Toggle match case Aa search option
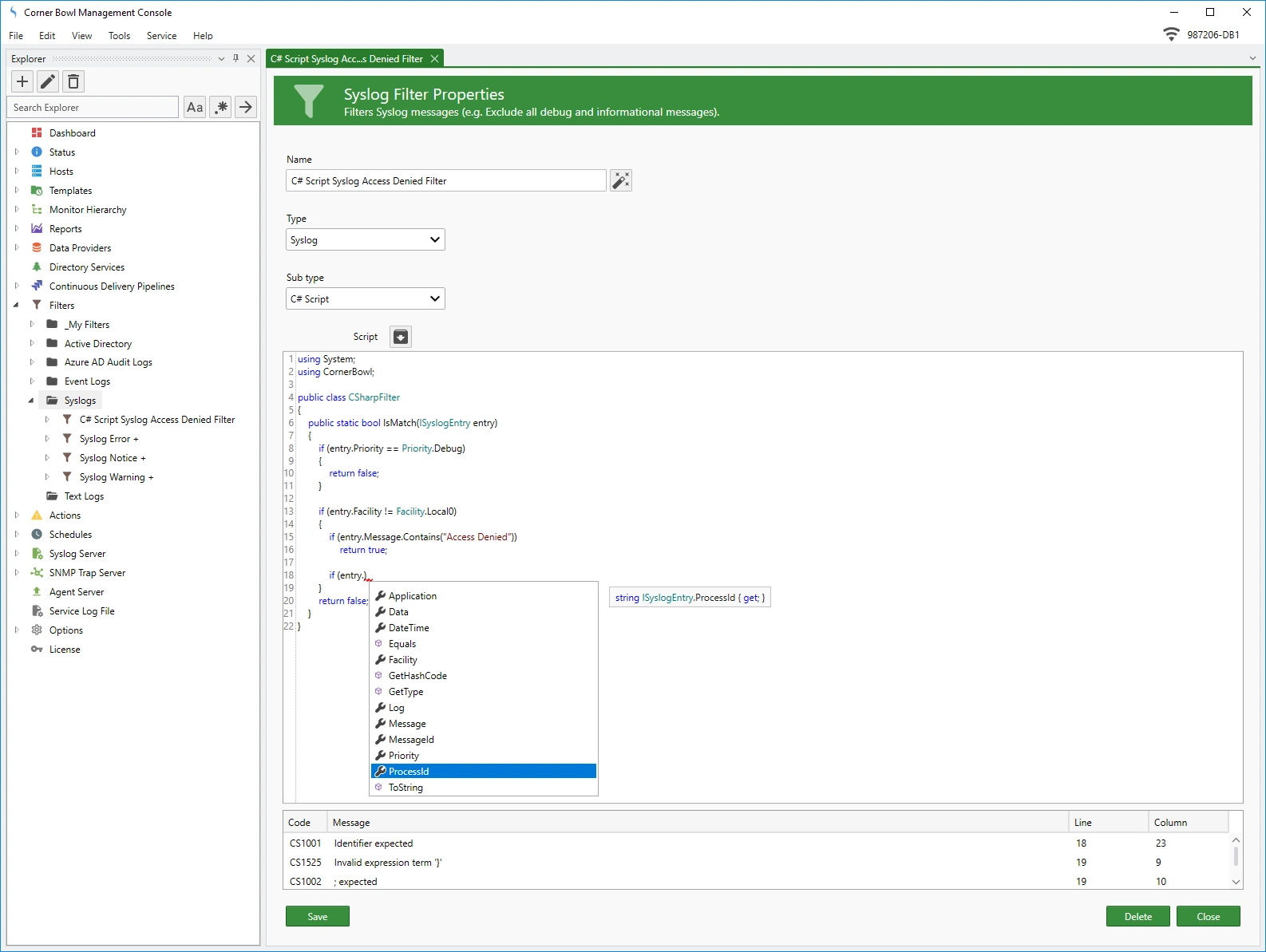Image resolution: width=1266 pixels, height=952 pixels. pos(195,107)
